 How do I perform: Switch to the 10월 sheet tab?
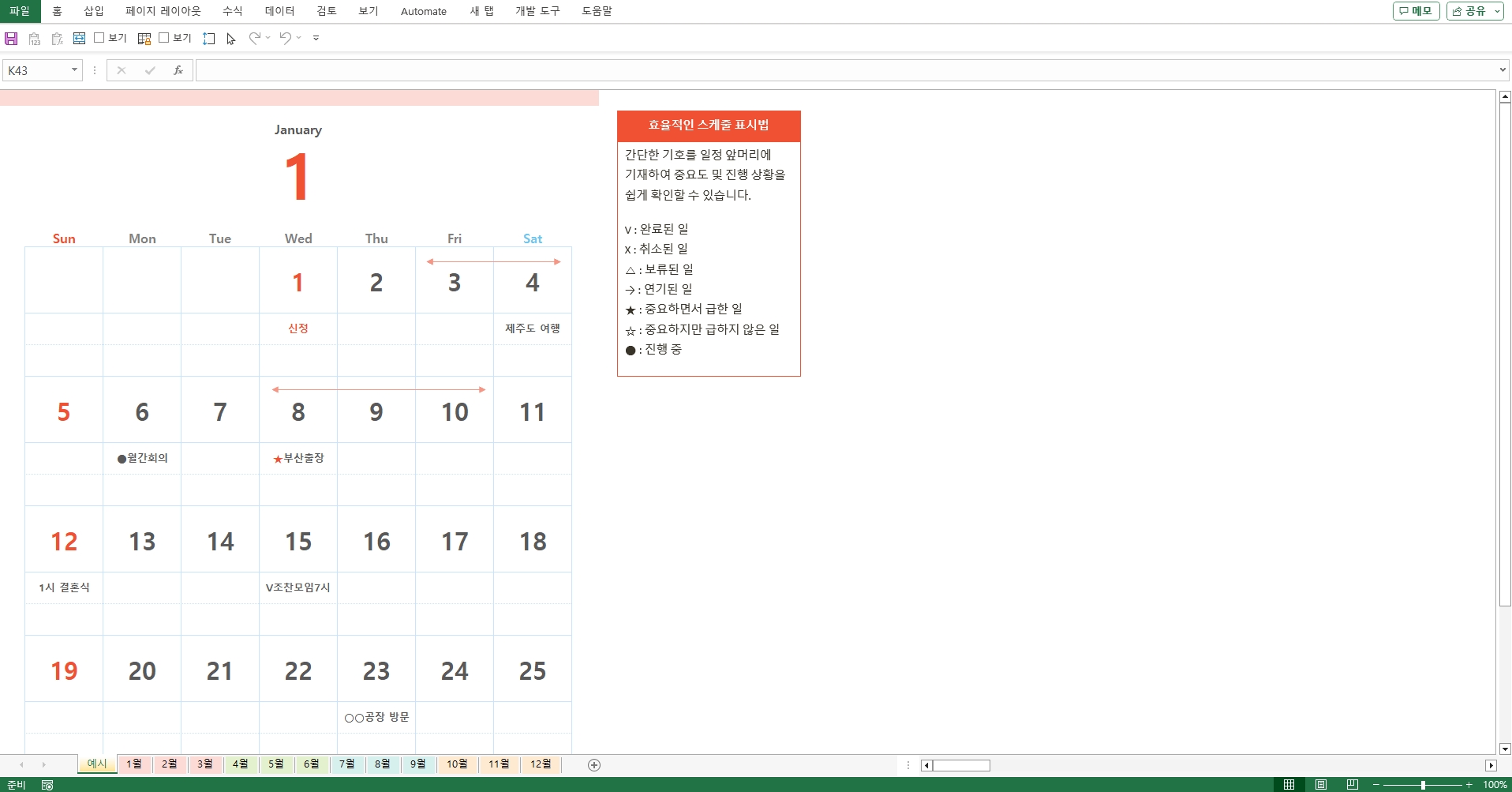pos(457,764)
